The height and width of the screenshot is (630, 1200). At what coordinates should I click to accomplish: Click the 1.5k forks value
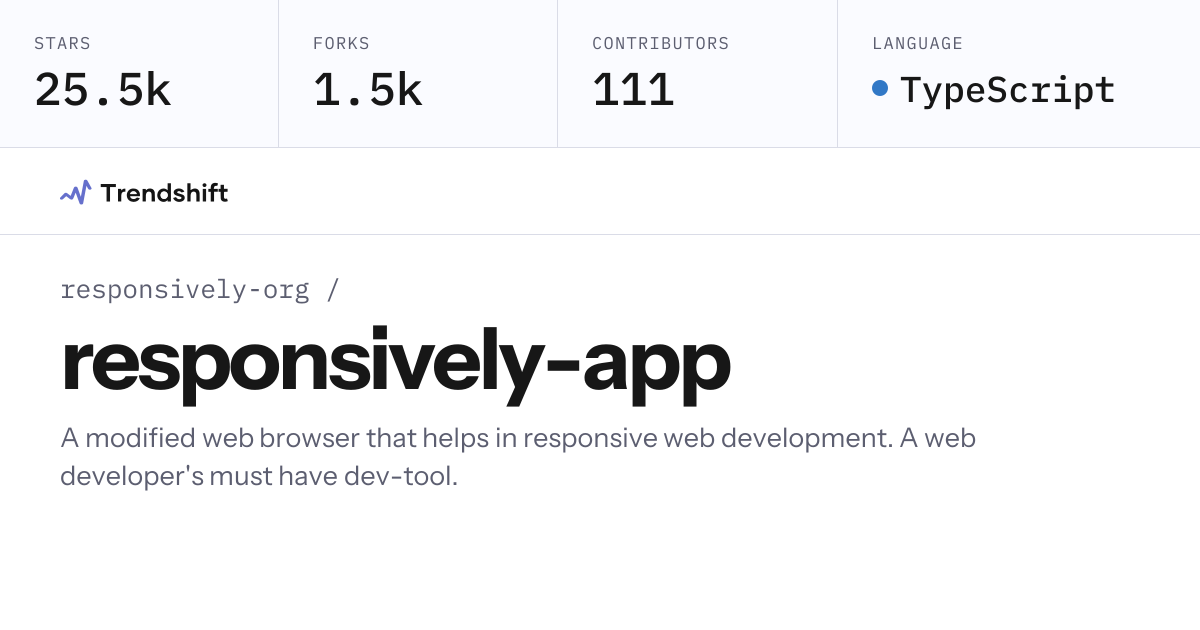[x=368, y=90]
